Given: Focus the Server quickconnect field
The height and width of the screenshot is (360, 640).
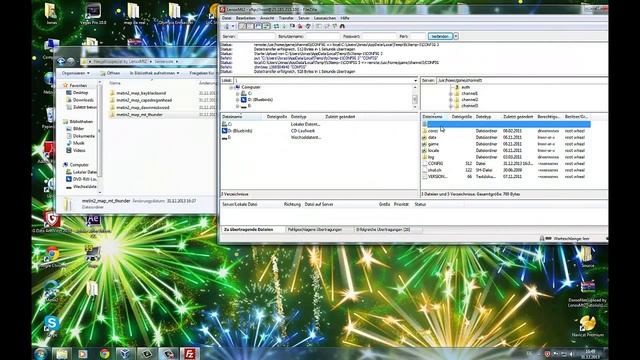Looking at the screenshot, I should click(256, 36).
